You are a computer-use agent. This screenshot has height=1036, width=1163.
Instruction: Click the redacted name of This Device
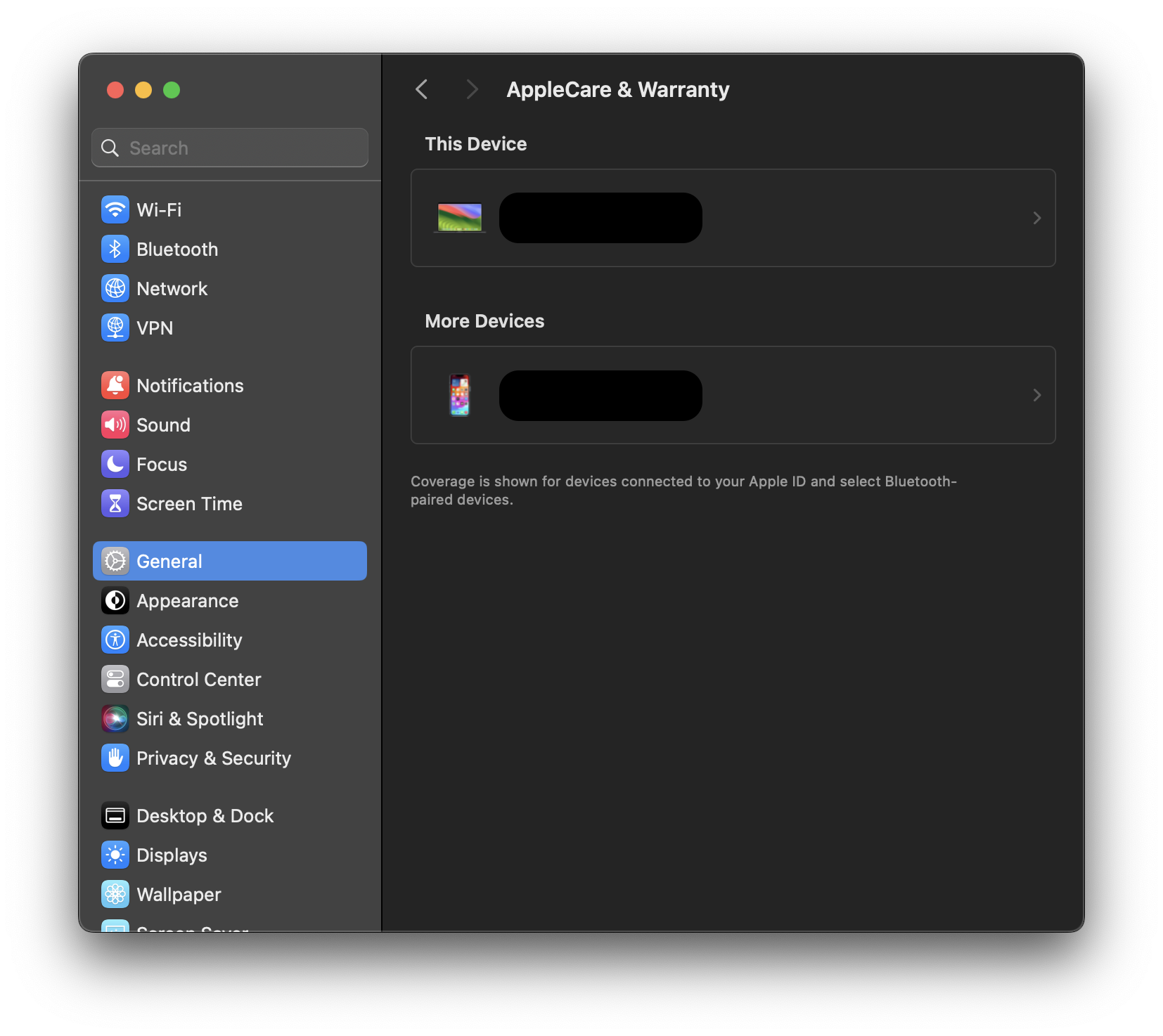tap(600, 218)
